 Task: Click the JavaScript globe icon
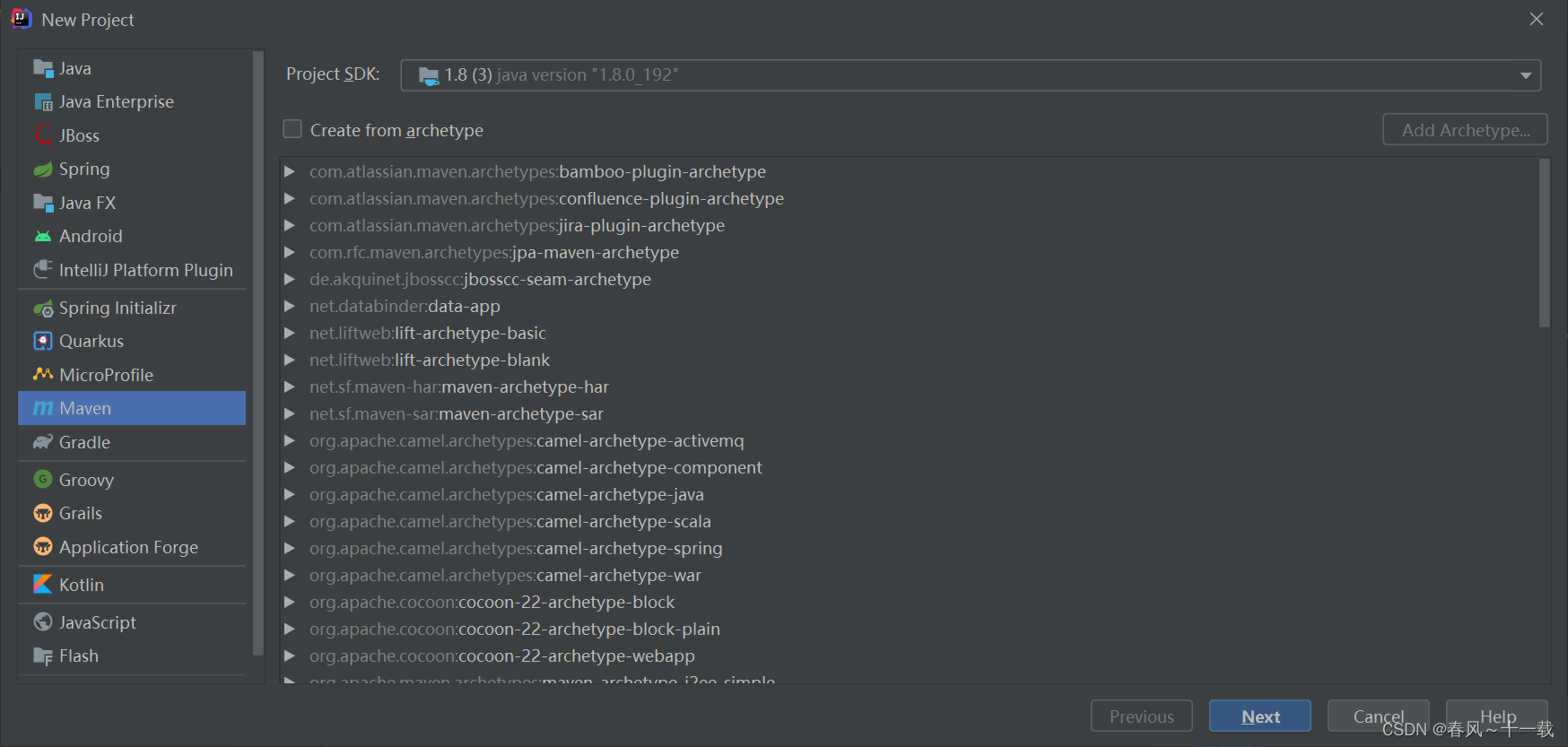tap(43, 622)
